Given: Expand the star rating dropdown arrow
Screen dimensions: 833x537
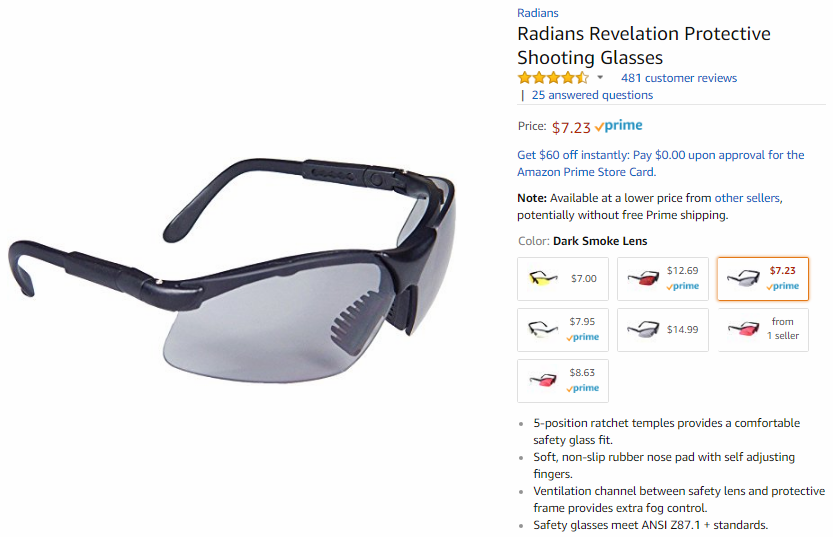Looking at the screenshot, I should (x=600, y=78).
